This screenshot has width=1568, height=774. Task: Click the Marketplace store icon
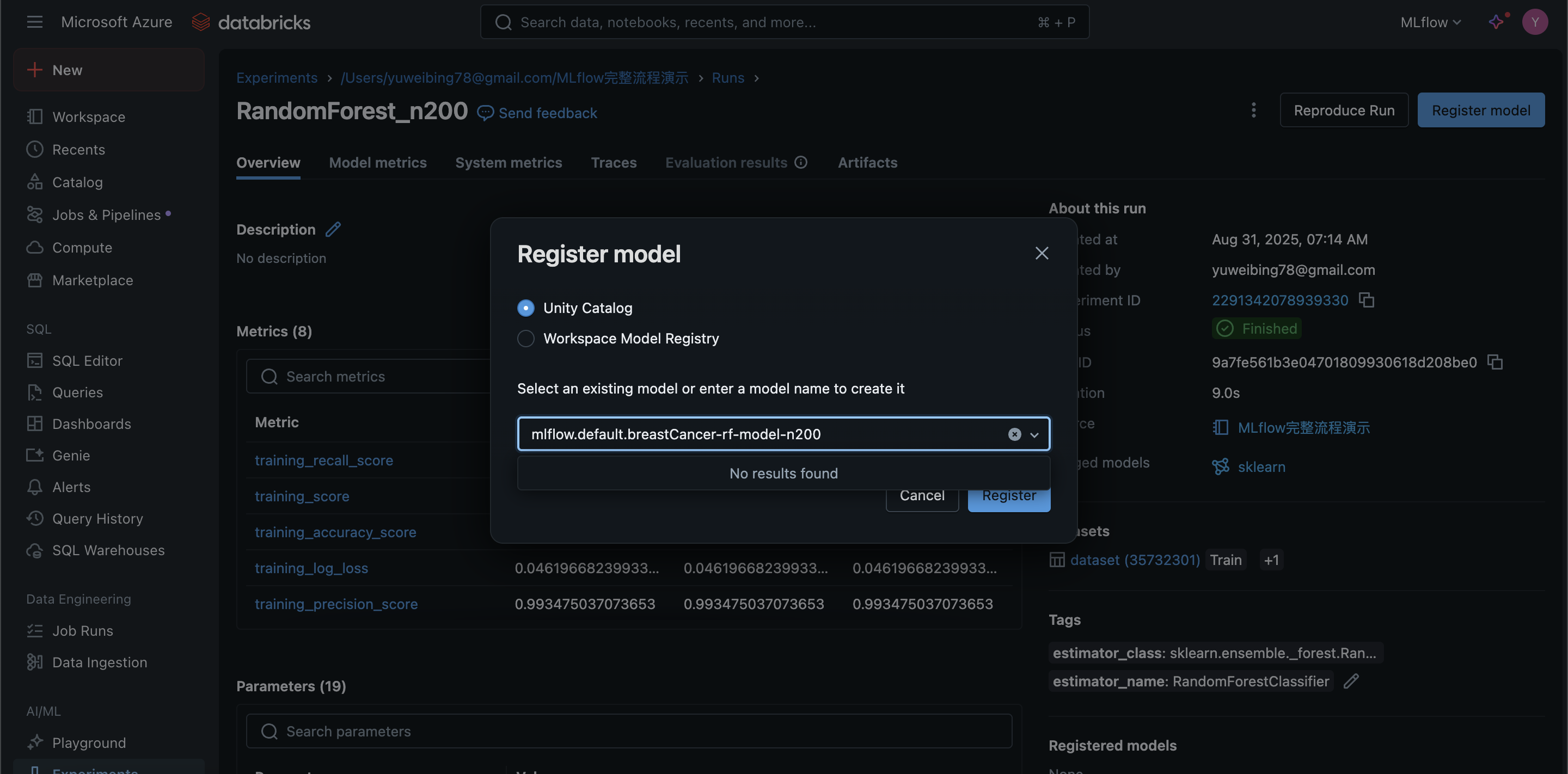[35, 280]
